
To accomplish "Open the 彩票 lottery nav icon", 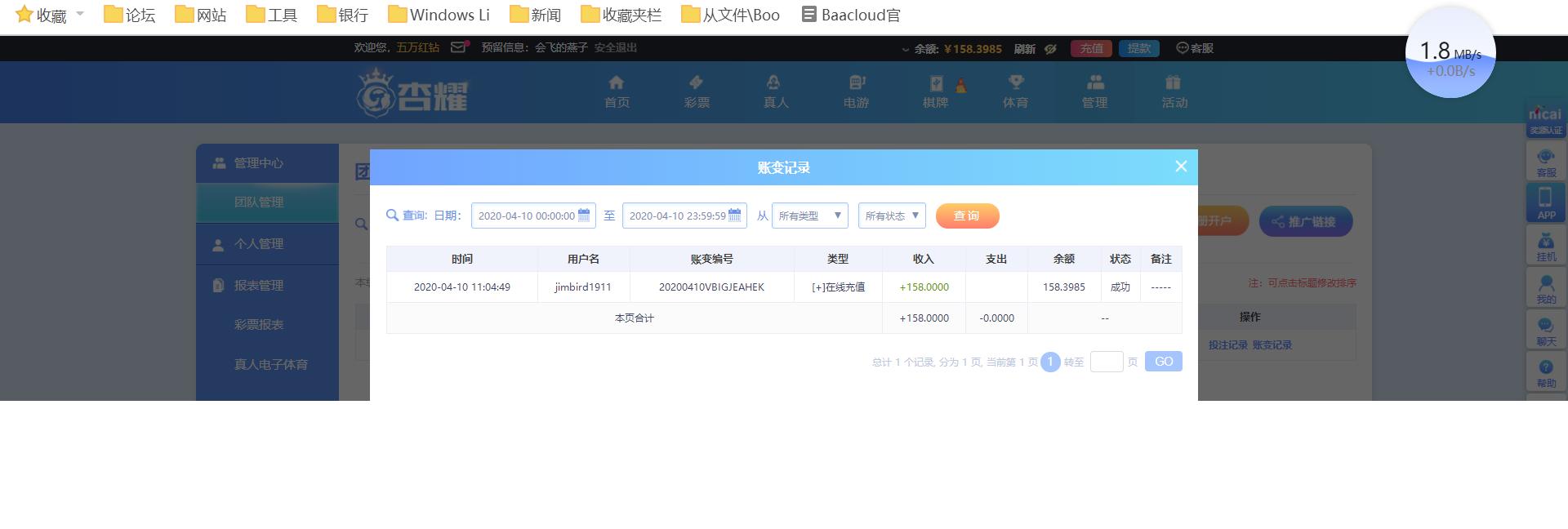I will [697, 91].
